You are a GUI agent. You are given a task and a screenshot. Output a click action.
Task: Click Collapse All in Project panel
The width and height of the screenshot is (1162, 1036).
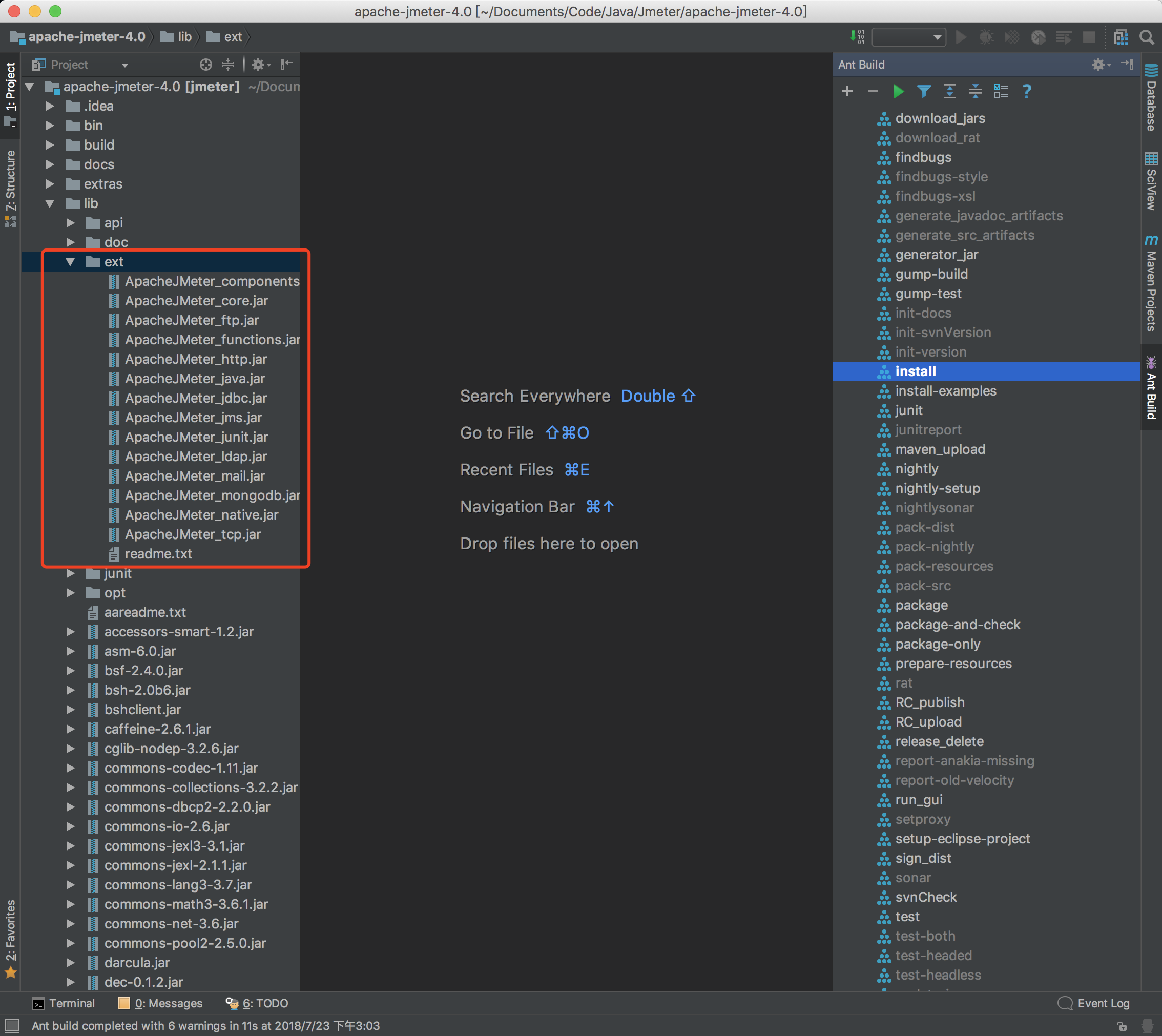pyautogui.click(x=227, y=65)
